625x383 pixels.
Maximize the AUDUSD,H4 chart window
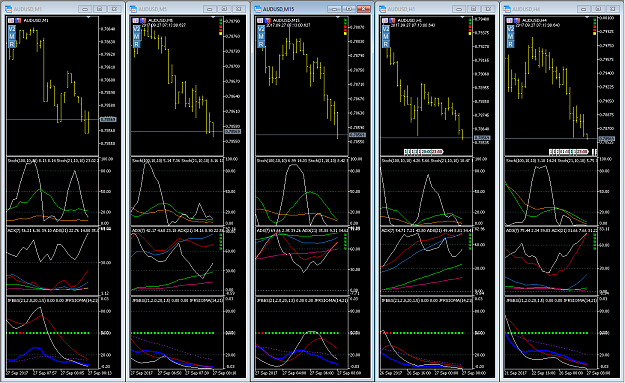pos(598,9)
